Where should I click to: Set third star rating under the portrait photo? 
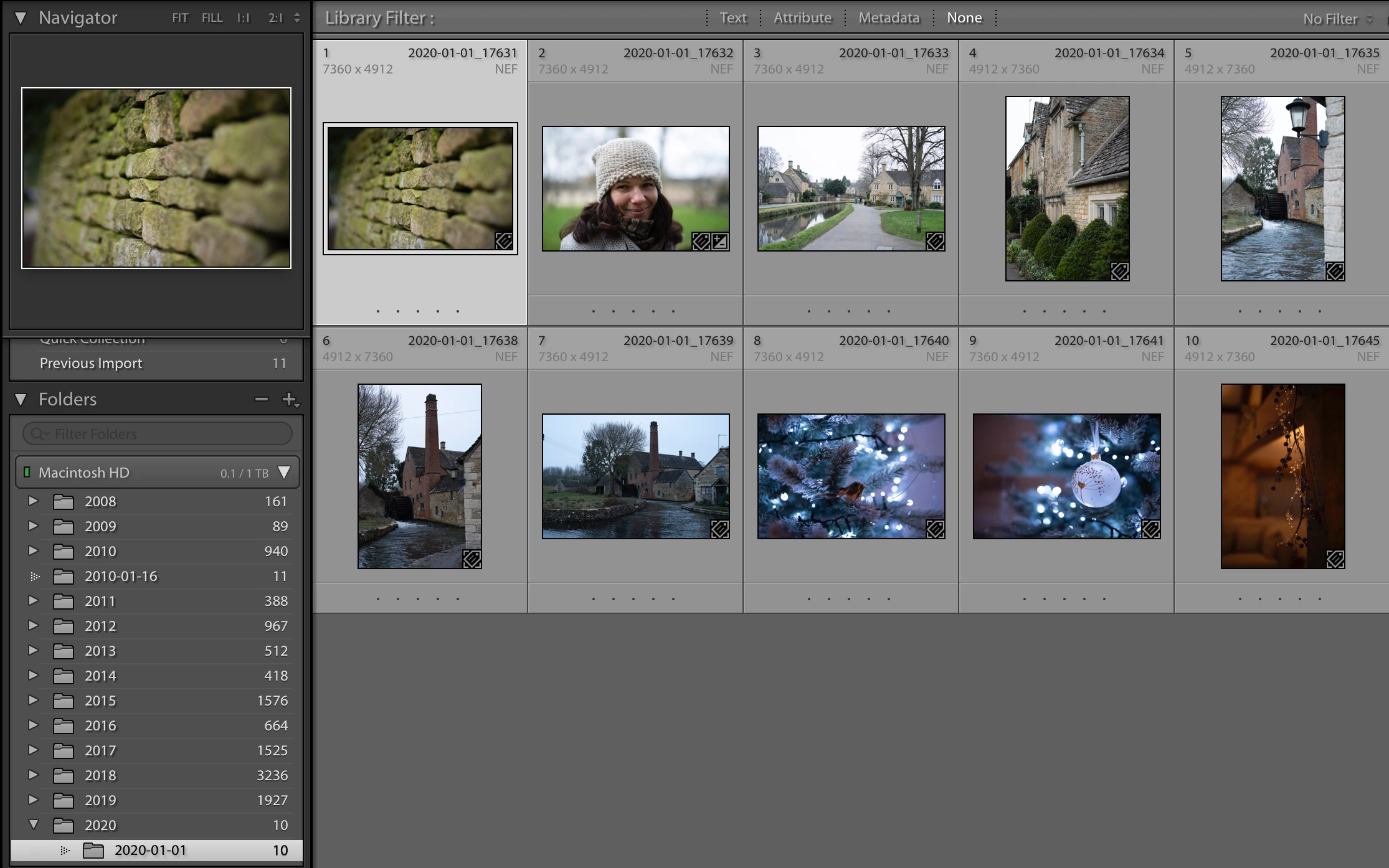(x=633, y=311)
